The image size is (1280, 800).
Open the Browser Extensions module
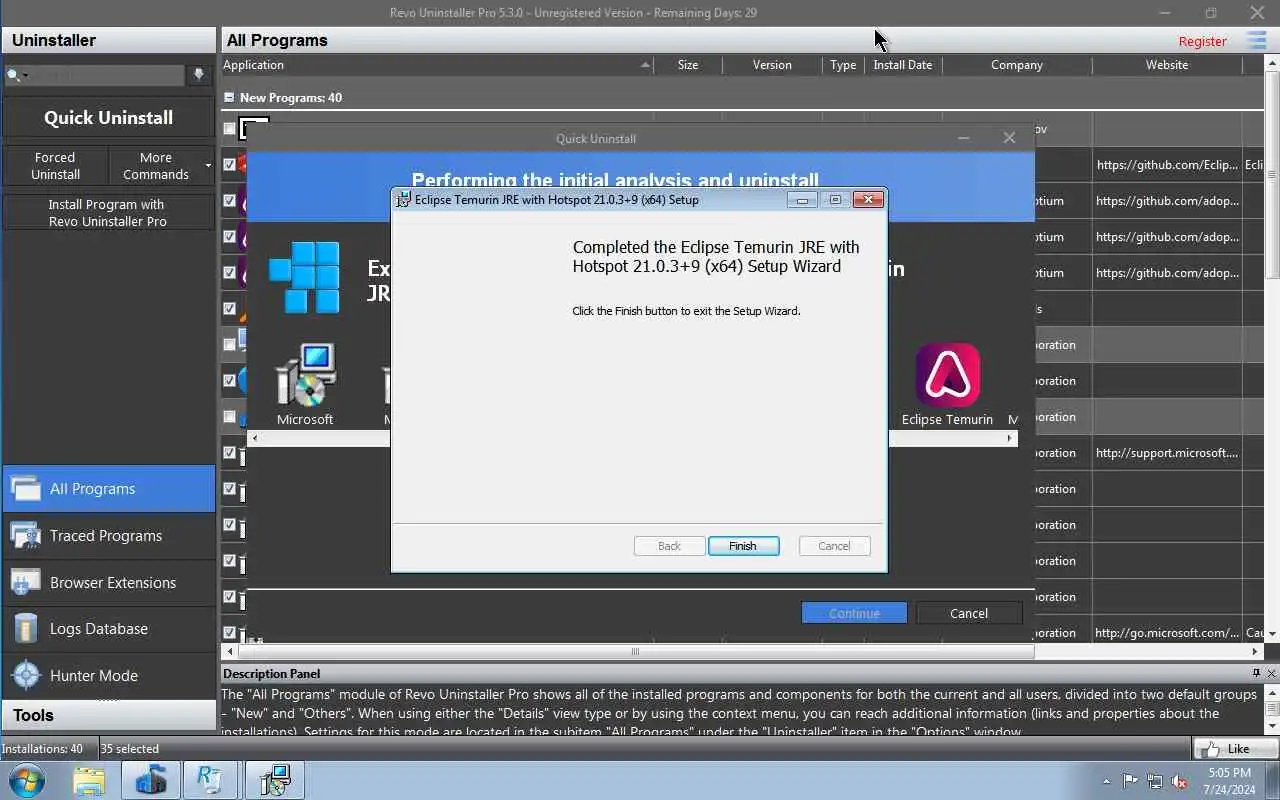click(108, 582)
